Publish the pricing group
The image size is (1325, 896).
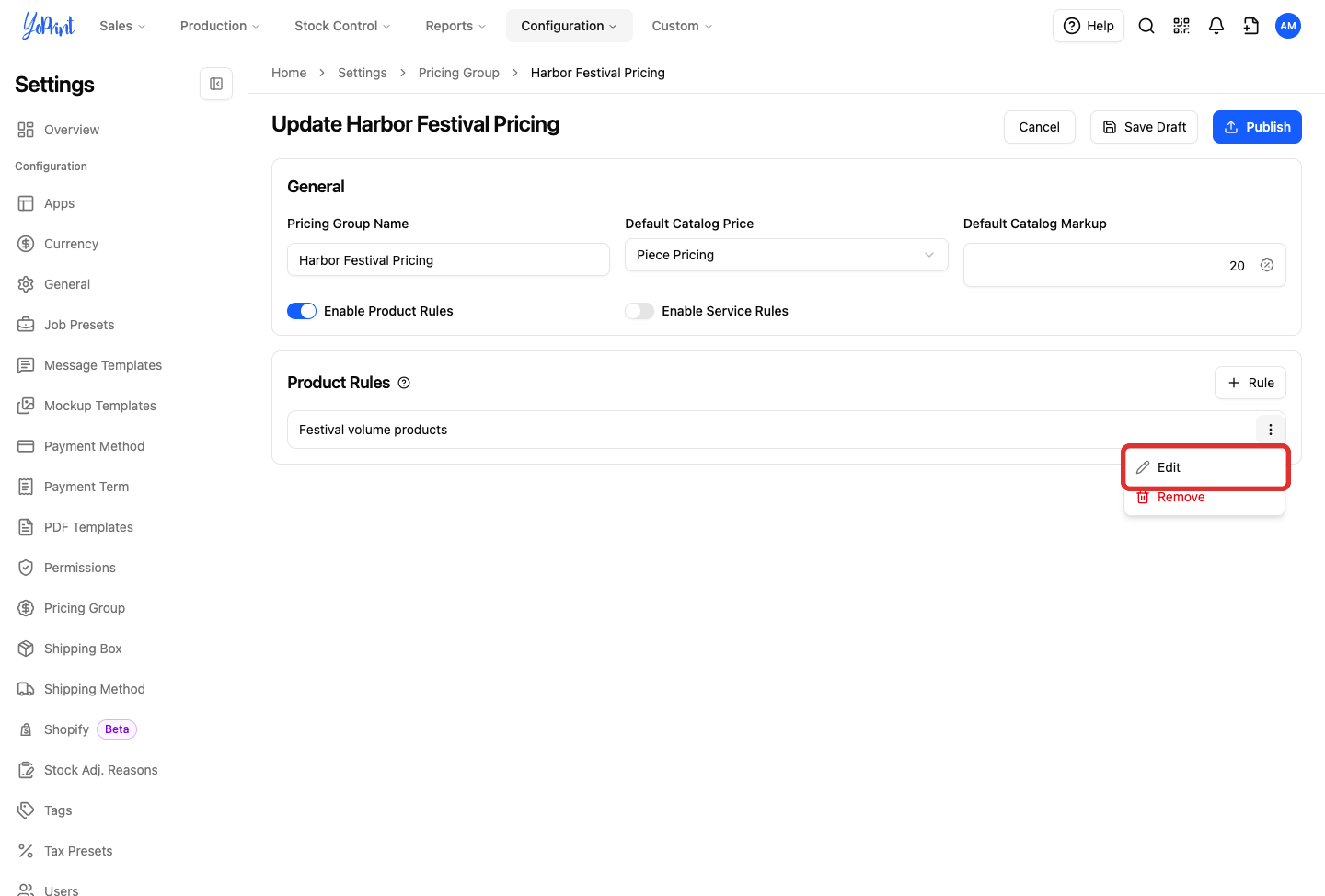(1257, 127)
